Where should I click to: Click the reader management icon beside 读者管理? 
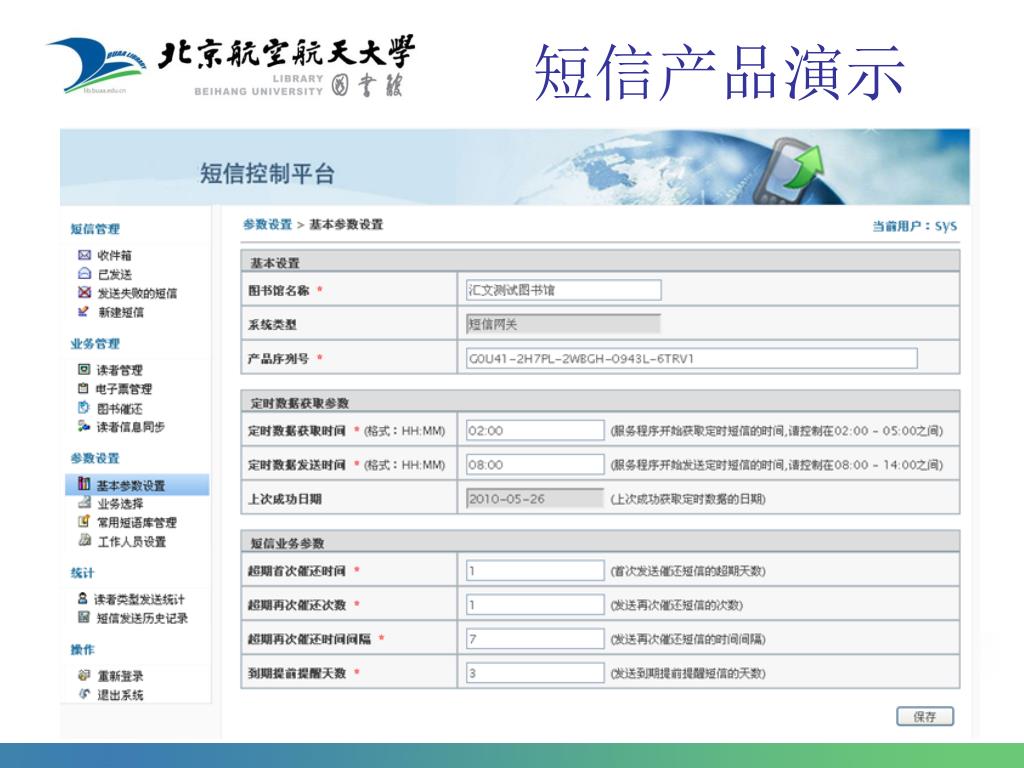coord(84,370)
